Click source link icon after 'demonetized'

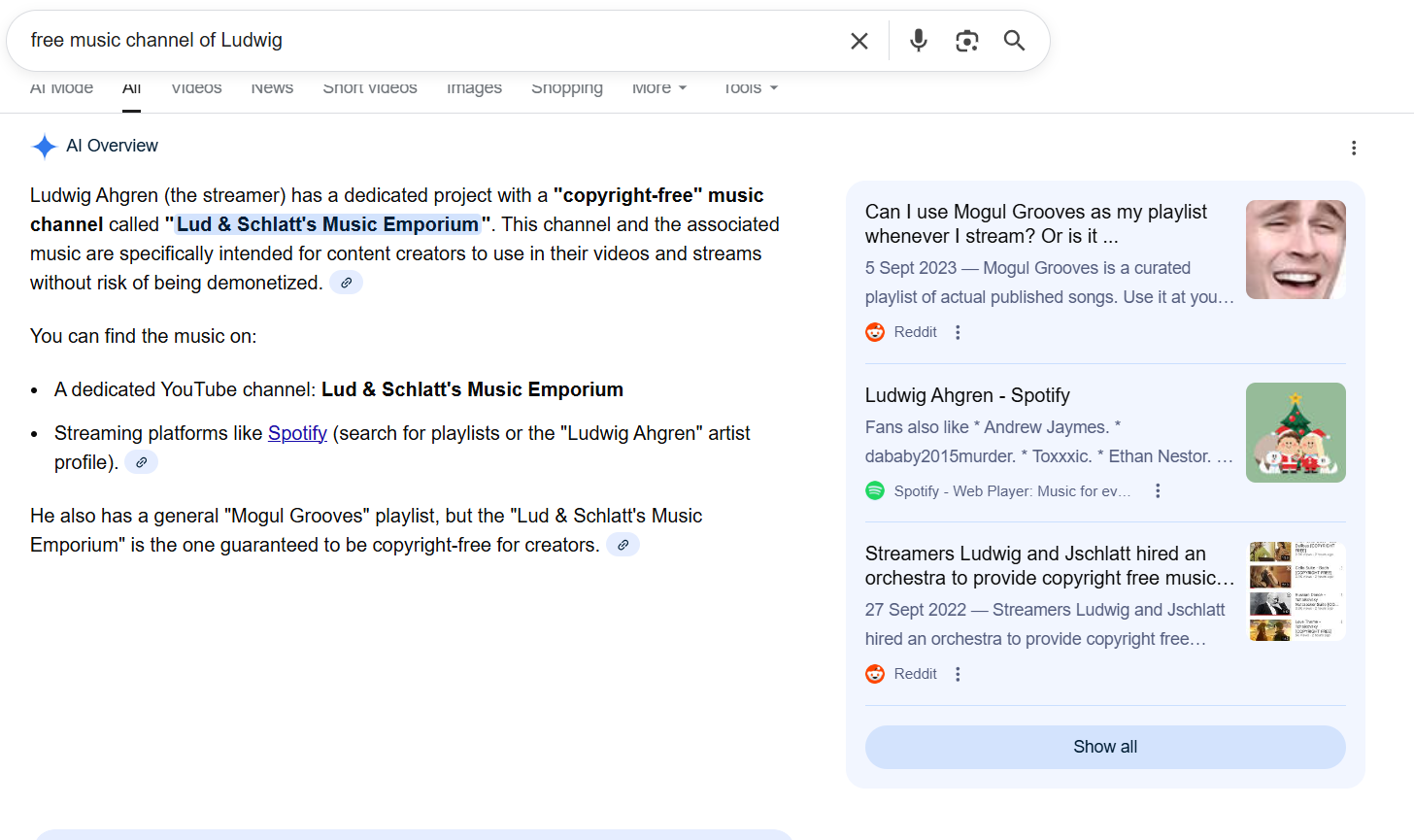point(346,283)
